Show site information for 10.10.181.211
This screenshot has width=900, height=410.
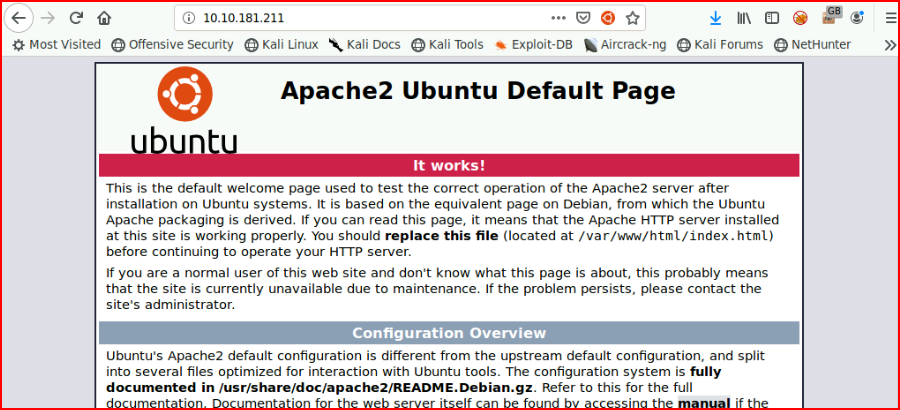point(188,18)
